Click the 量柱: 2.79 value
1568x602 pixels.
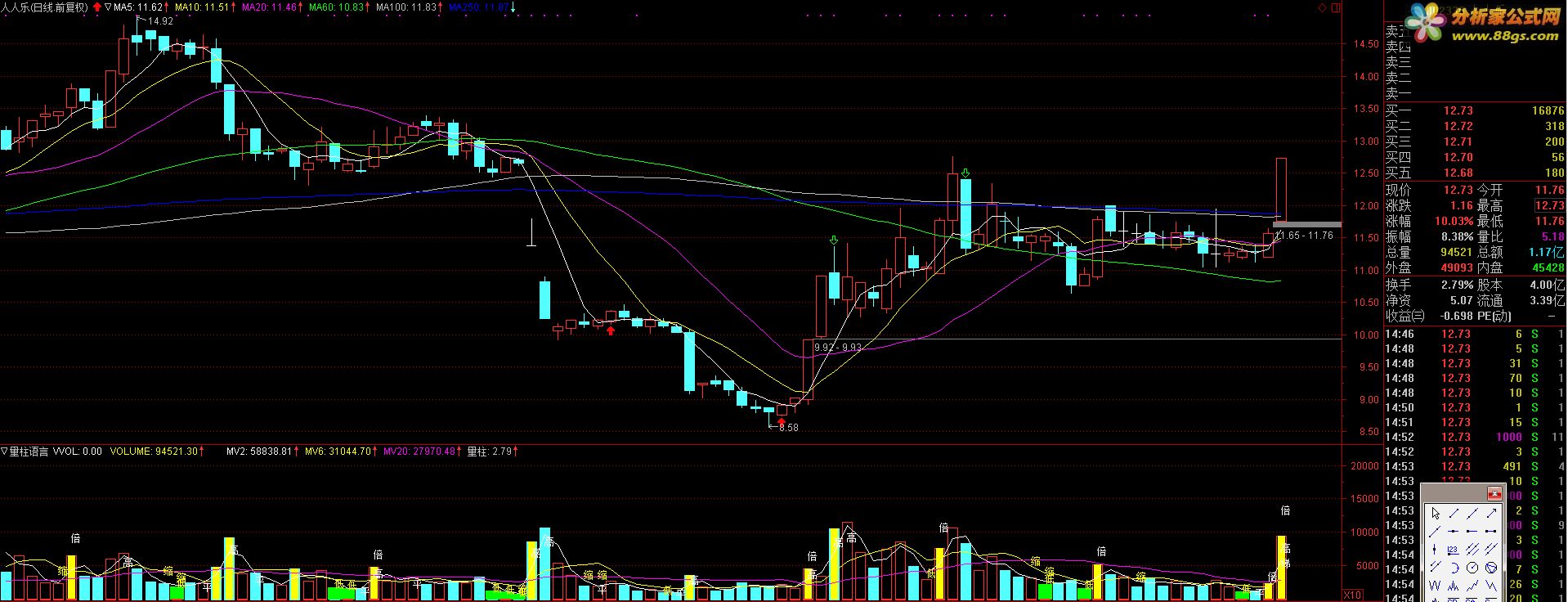489,451
